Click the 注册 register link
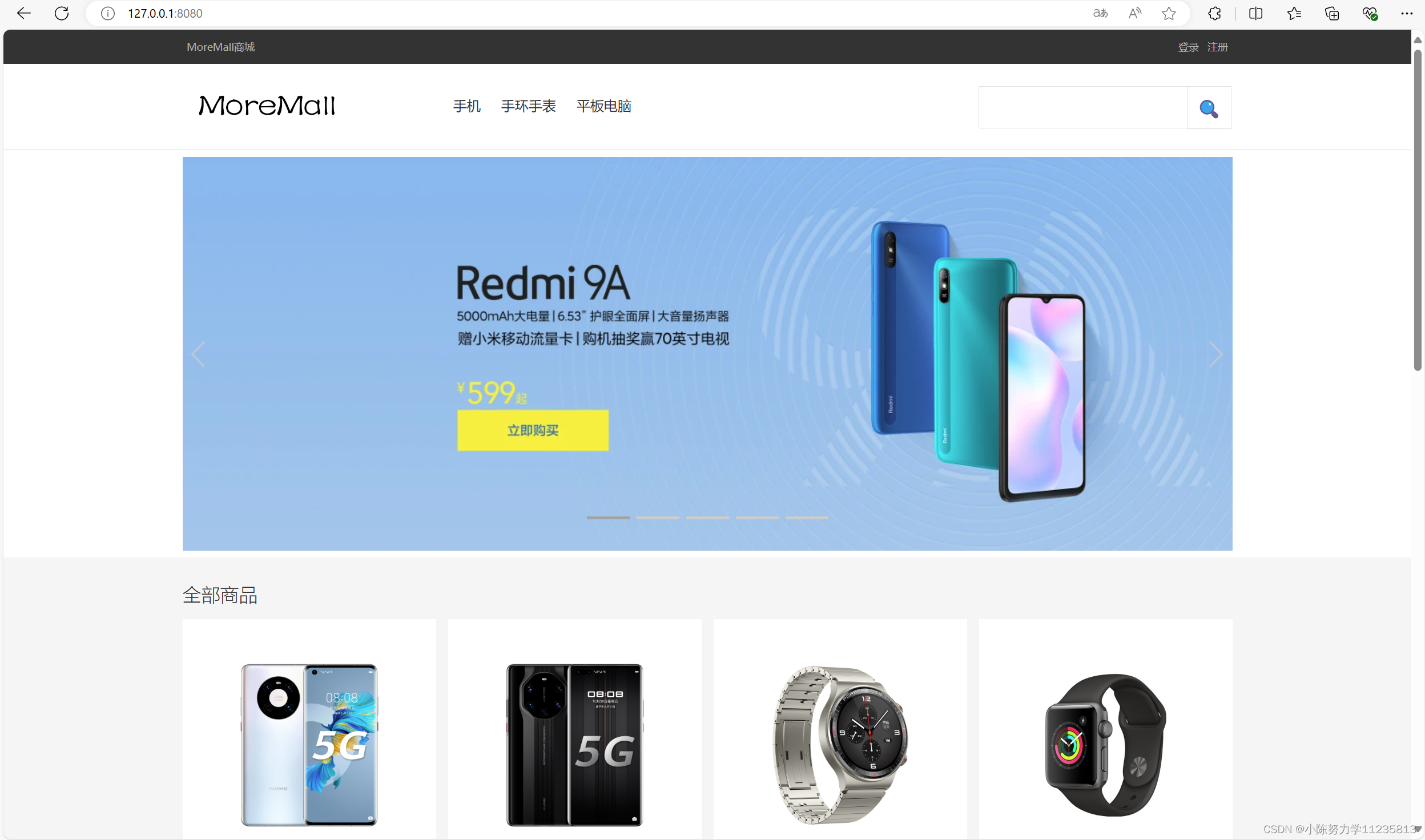Screen dimensions: 1425x840 tap(1217, 47)
